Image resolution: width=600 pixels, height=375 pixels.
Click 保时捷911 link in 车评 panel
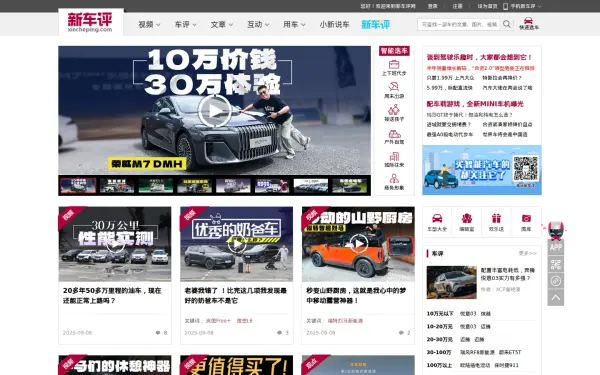point(506,365)
